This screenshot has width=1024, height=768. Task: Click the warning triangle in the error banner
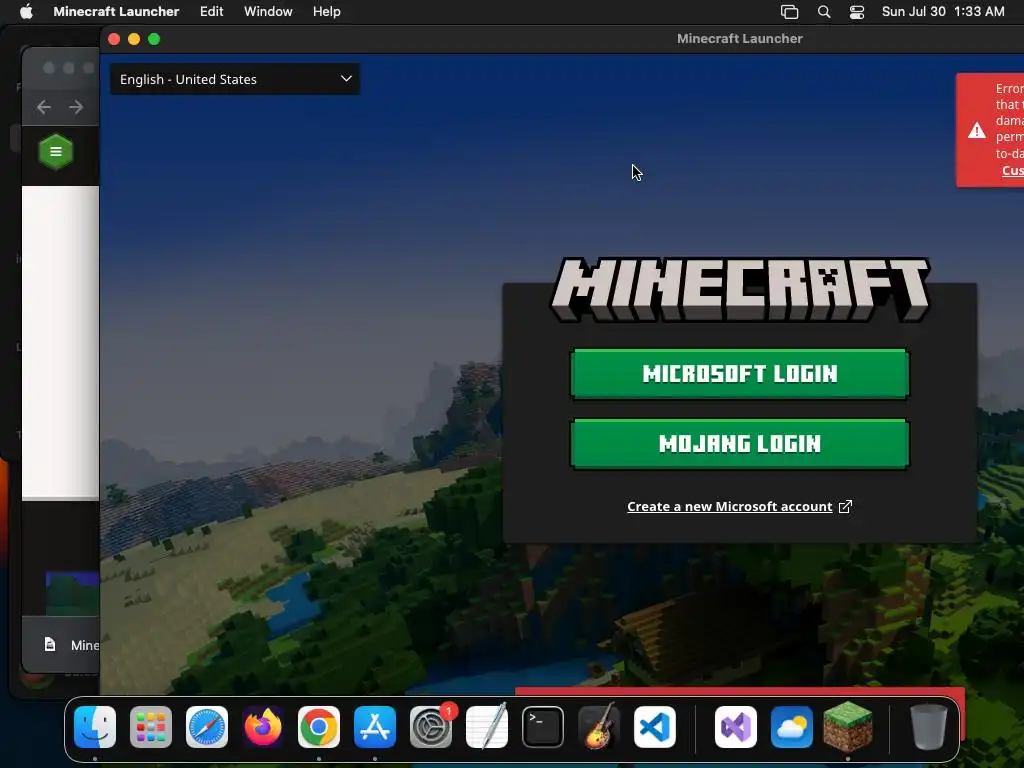(x=977, y=131)
